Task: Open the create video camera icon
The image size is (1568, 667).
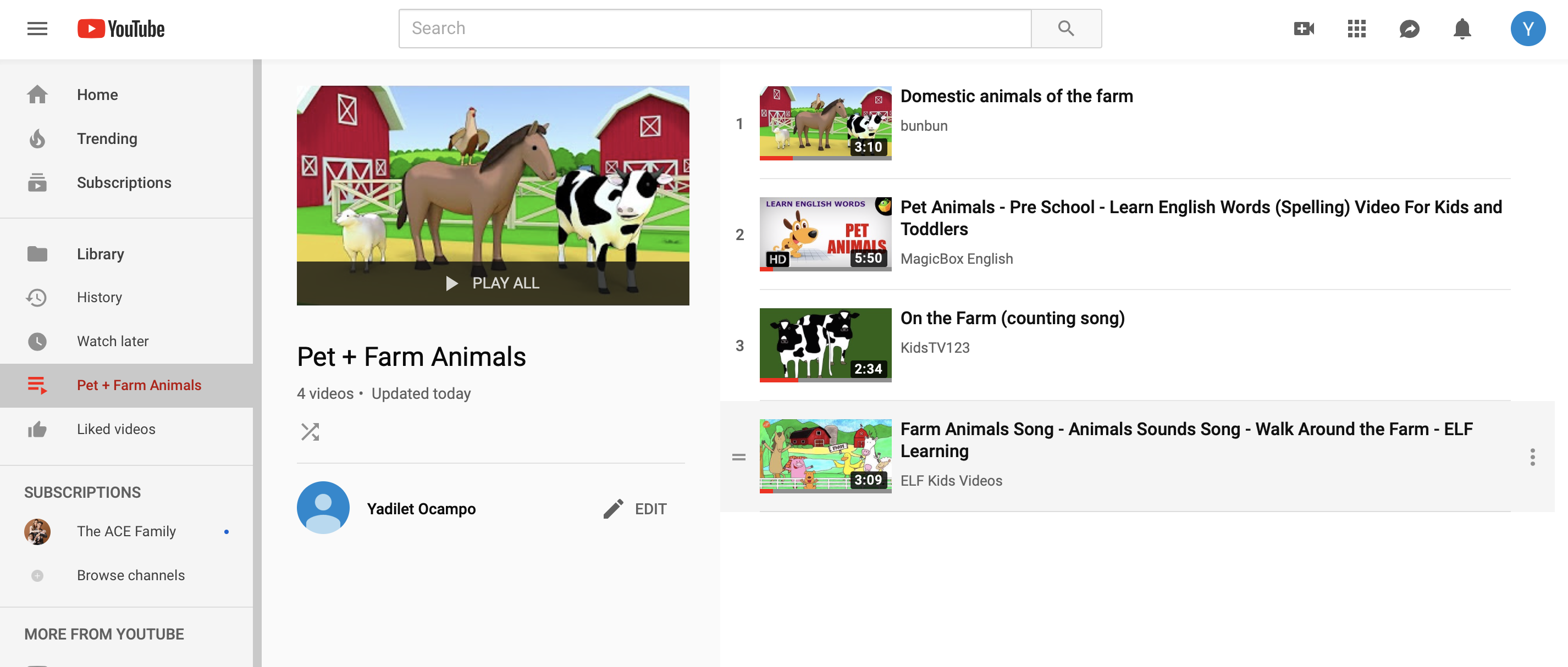Action: pyautogui.click(x=1303, y=29)
